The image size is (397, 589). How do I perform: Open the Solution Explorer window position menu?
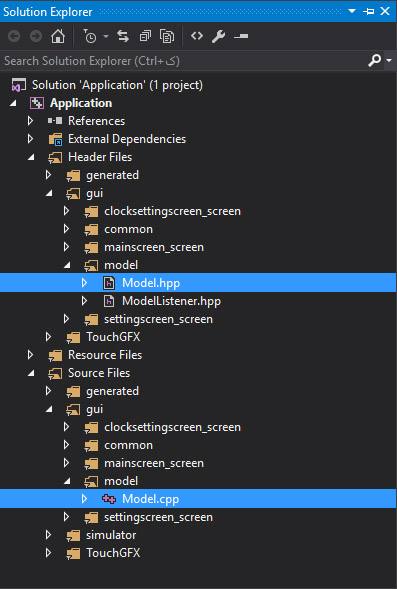coord(352,11)
